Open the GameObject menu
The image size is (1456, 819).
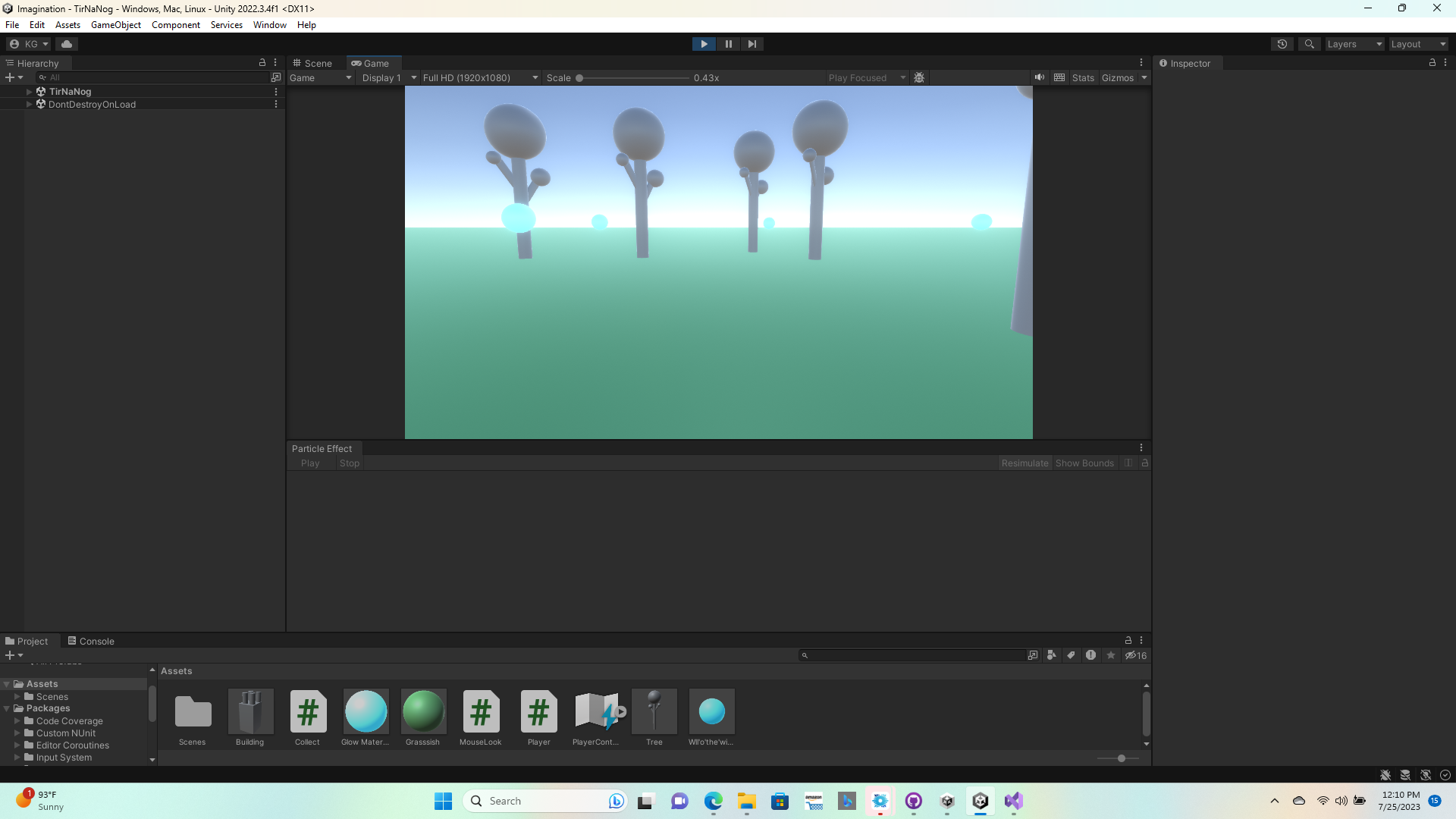(x=115, y=24)
